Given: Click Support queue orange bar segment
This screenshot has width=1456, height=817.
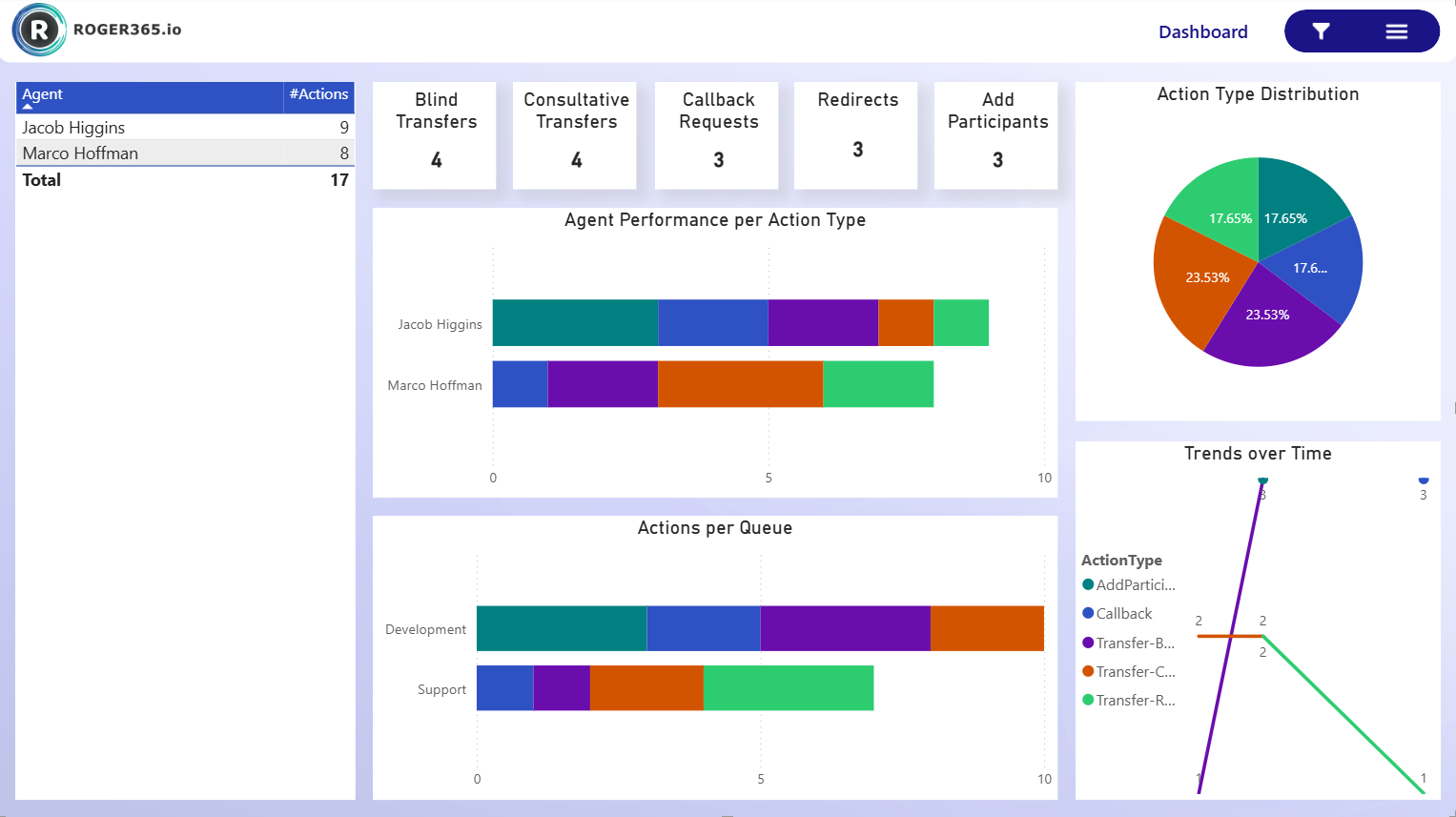Looking at the screenshot, I should tap(646, 688).
